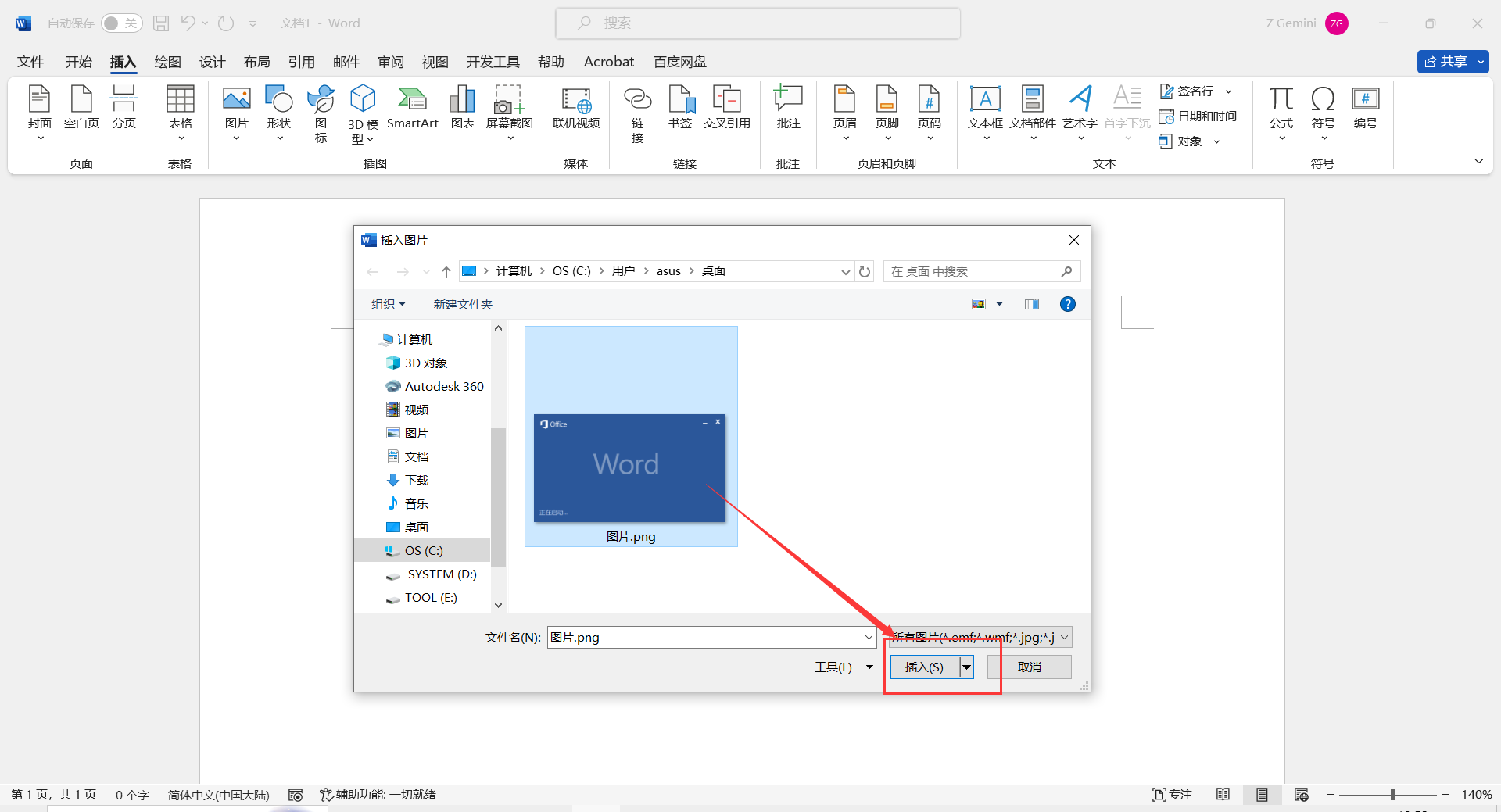Refresh the folder listing in dialog
The image size is (1501, 812).
865,271
